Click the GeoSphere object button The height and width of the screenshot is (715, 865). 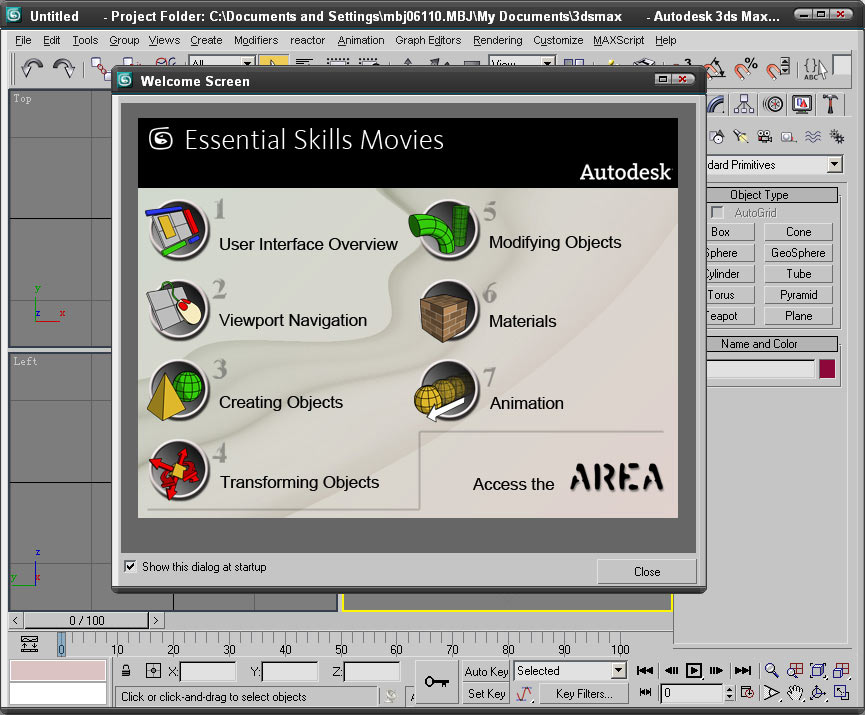[x=798, y=253]
